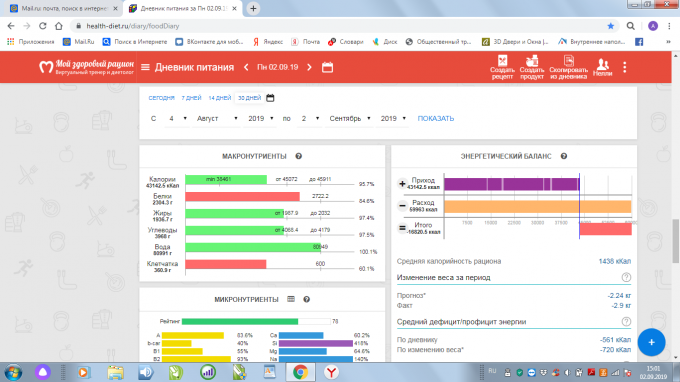
Task: Open start day dropdown showing 4
Action: click(177, 118)
